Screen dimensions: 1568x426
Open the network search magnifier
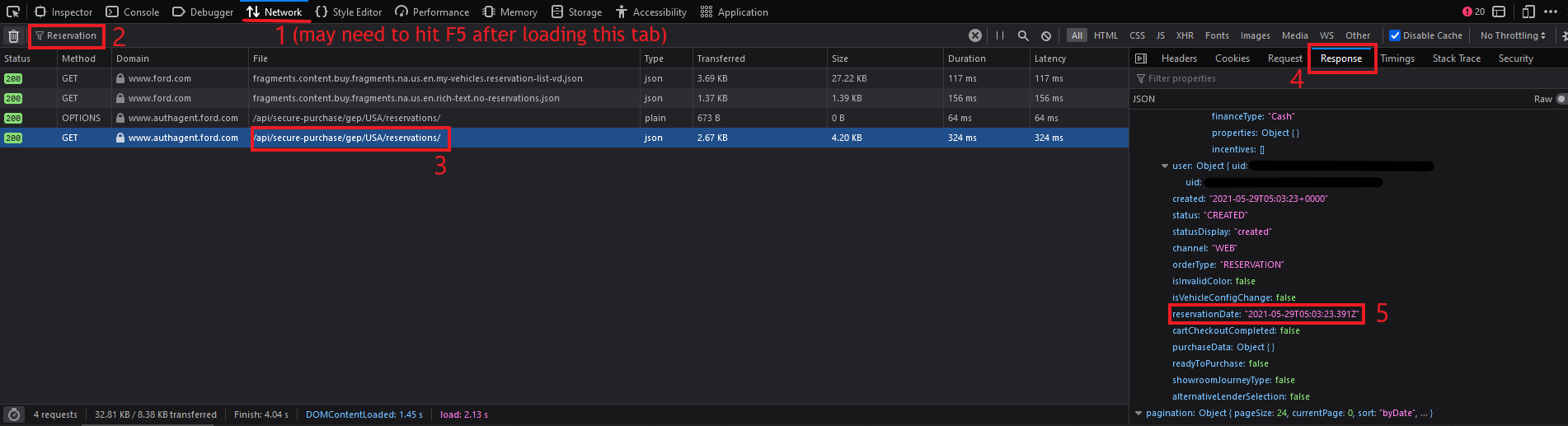coord(1023,35)
